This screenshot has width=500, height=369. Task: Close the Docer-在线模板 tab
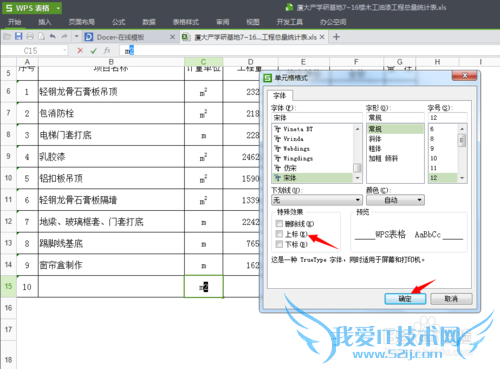(172, 37)
